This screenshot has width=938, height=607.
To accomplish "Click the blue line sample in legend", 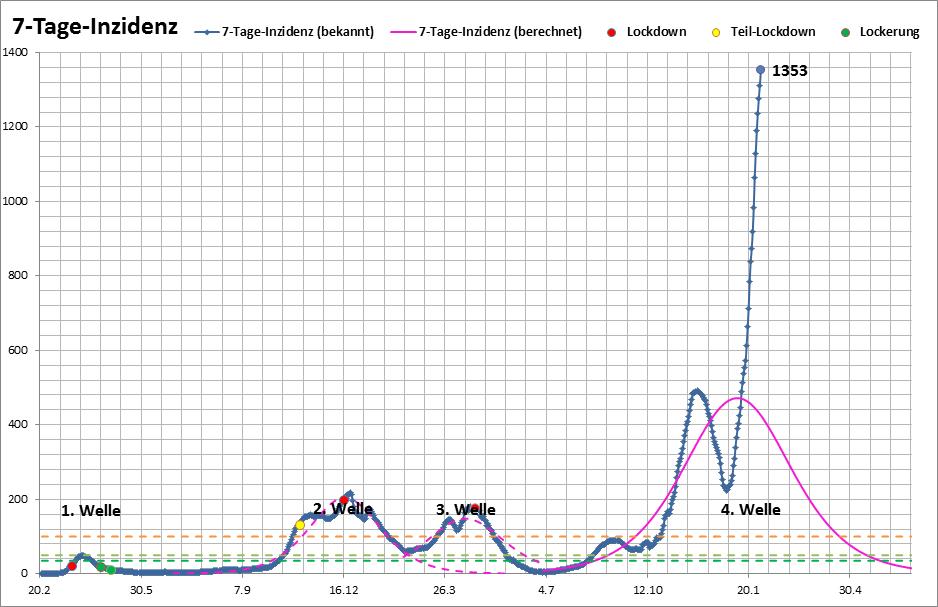I will (207, 32).
